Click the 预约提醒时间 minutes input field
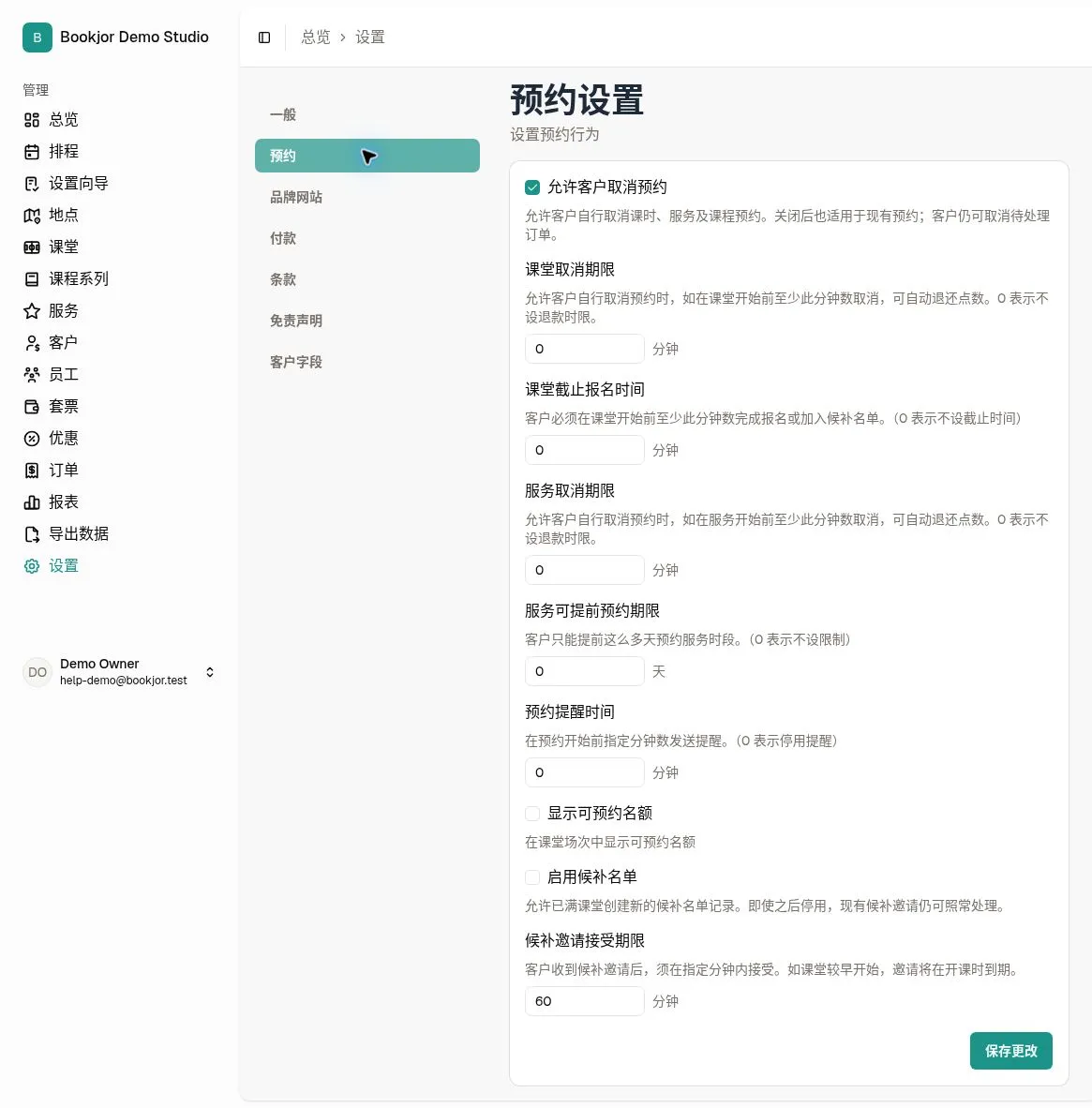The image size is (1092, 1108). point(585,772)
